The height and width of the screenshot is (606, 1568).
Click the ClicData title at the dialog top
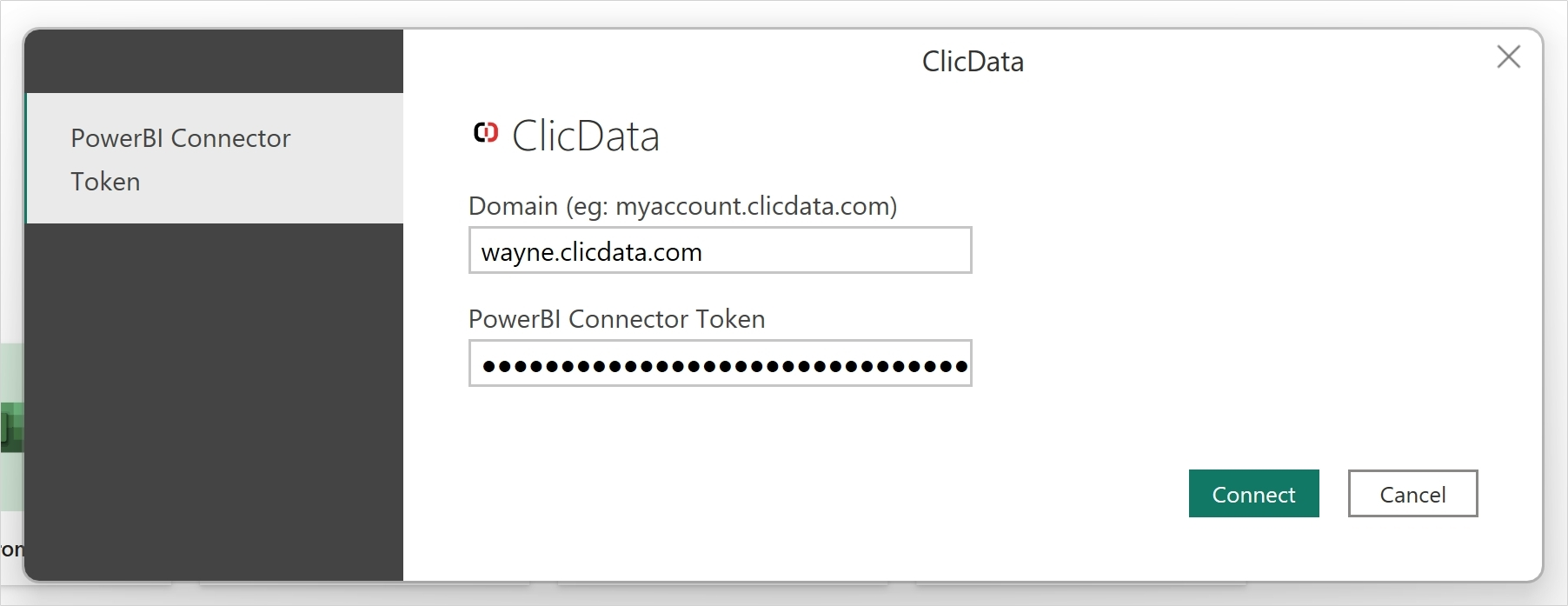[x=973, y=62]
